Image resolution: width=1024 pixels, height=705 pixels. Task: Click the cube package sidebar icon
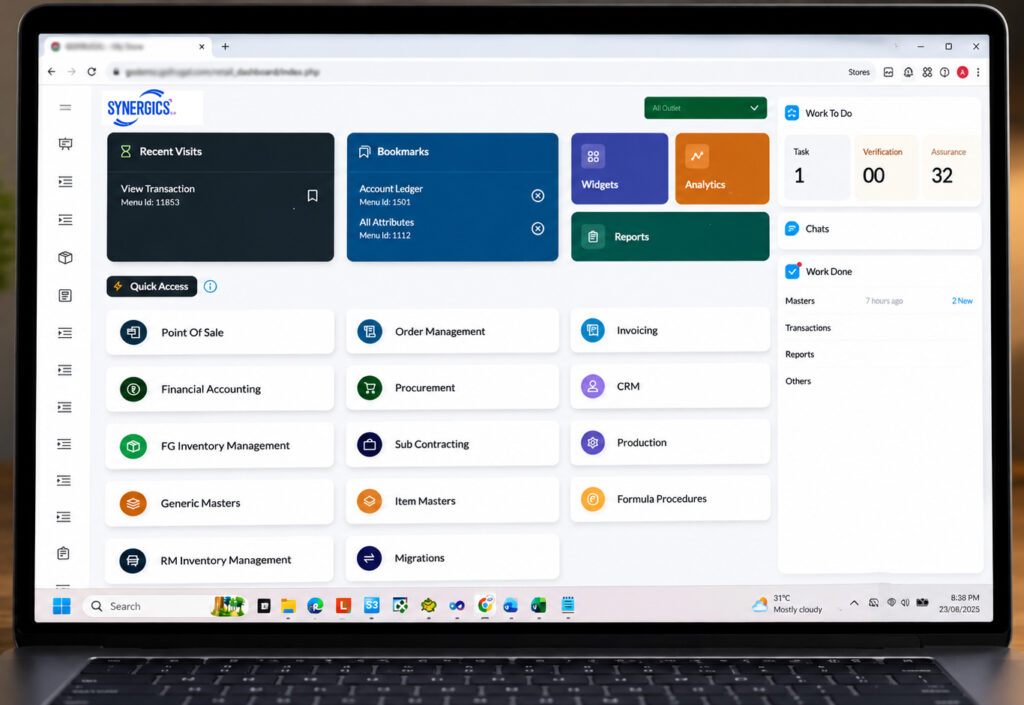tap(65, 258)
